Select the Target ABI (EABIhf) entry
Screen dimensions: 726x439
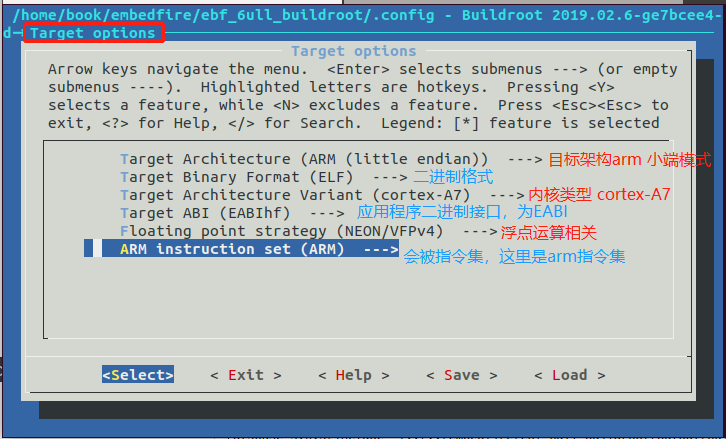(x=232, y=213)
